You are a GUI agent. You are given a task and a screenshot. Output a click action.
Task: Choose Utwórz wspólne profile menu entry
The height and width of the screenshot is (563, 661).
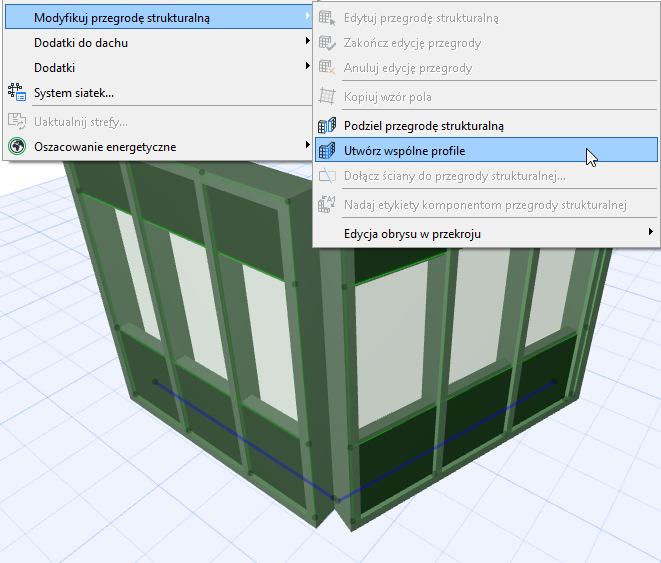pyautogui.click(x=404, y=151)
